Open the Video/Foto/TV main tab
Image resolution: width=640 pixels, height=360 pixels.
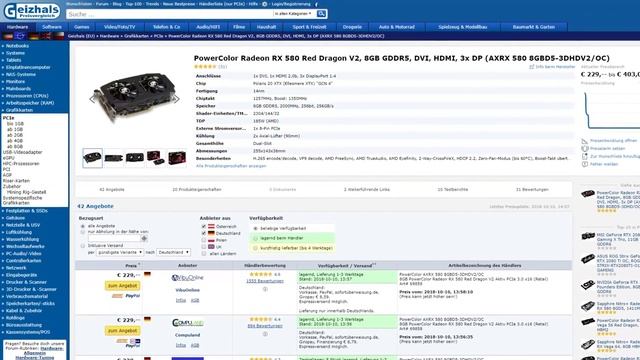coord(120,27)
